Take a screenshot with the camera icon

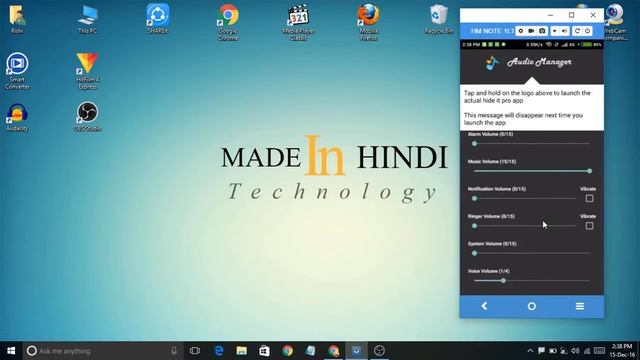pyautogui.click(x=542, y=31)
